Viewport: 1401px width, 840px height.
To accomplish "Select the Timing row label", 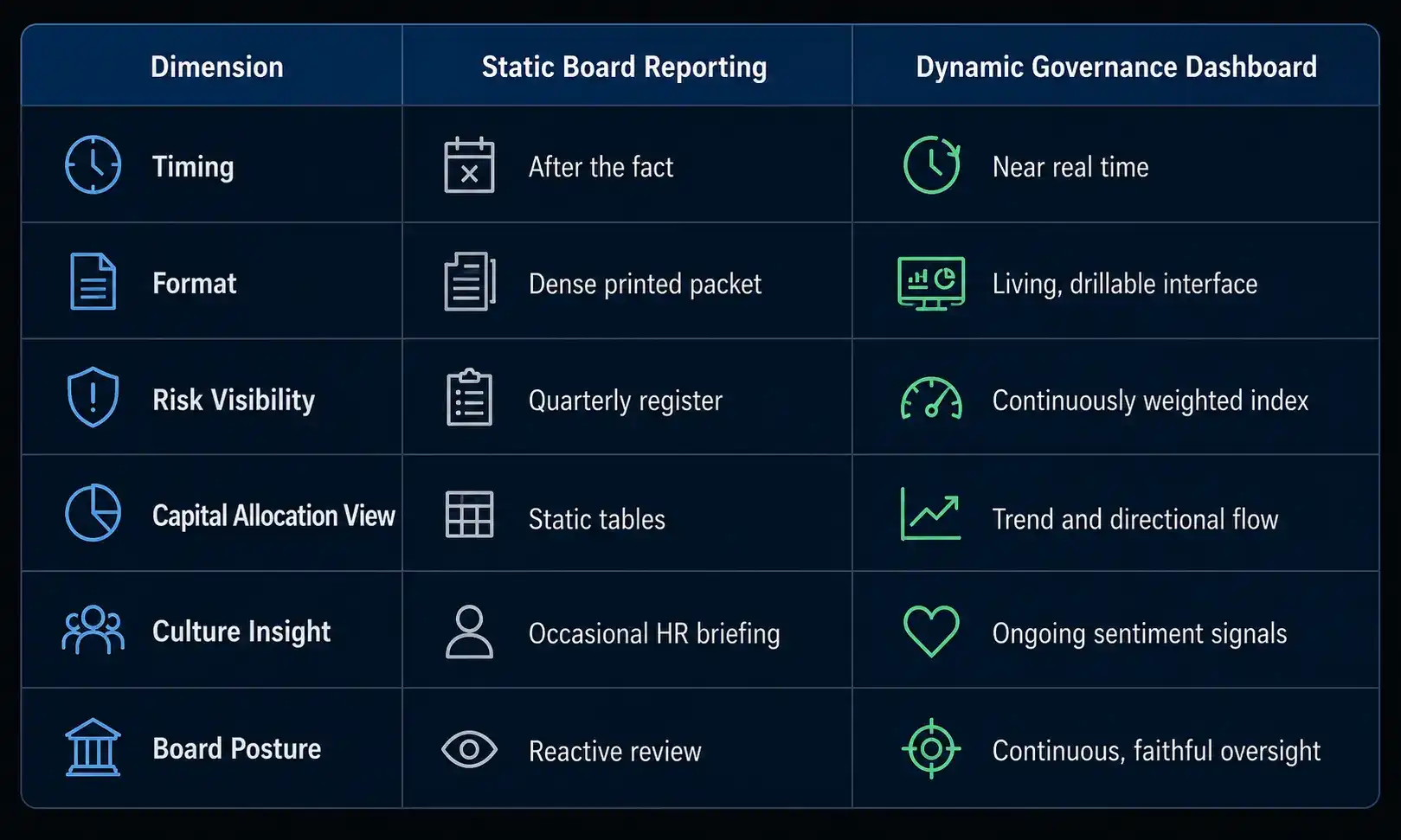I will [x=193, y=167].
